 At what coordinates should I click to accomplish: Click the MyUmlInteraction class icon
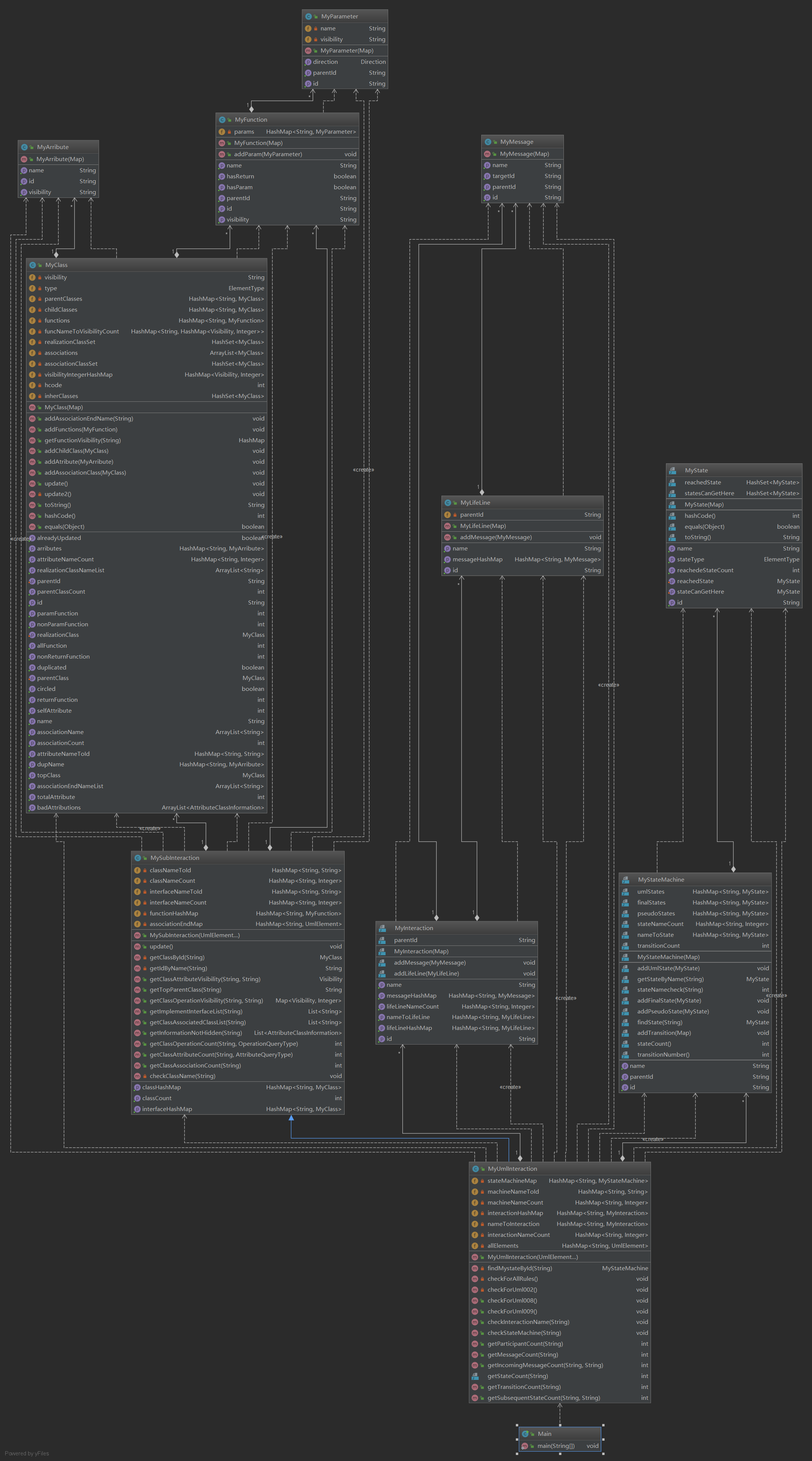click(x=475, y=1168)
